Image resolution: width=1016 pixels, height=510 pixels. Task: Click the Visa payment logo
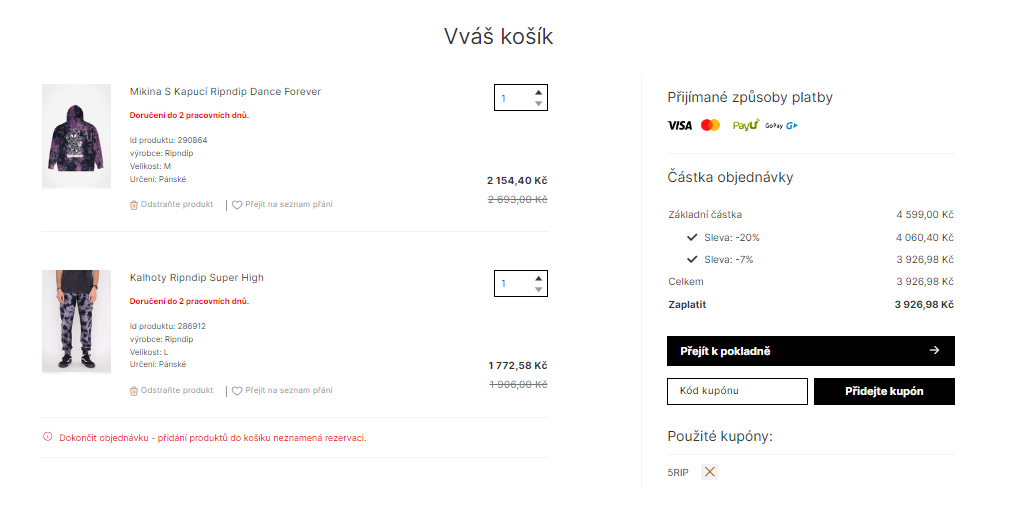[680, 125]
